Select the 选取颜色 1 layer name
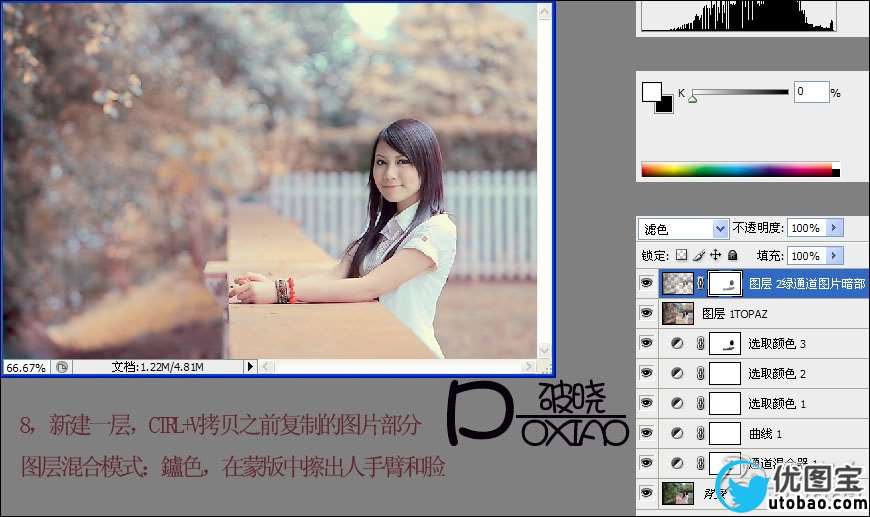The width and height of the screenshot is (870, 517). [x=777, y=404]
